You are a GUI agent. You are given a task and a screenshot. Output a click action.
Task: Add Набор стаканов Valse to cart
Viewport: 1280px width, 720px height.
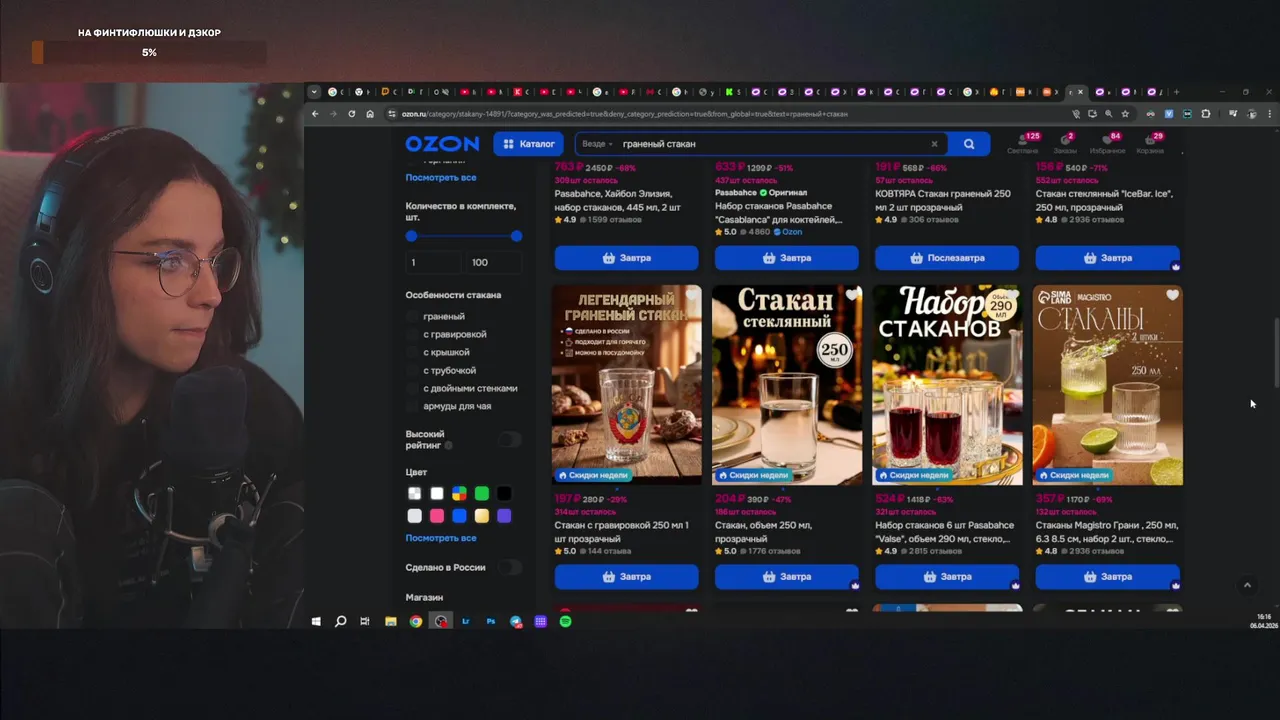click(947, 577)
